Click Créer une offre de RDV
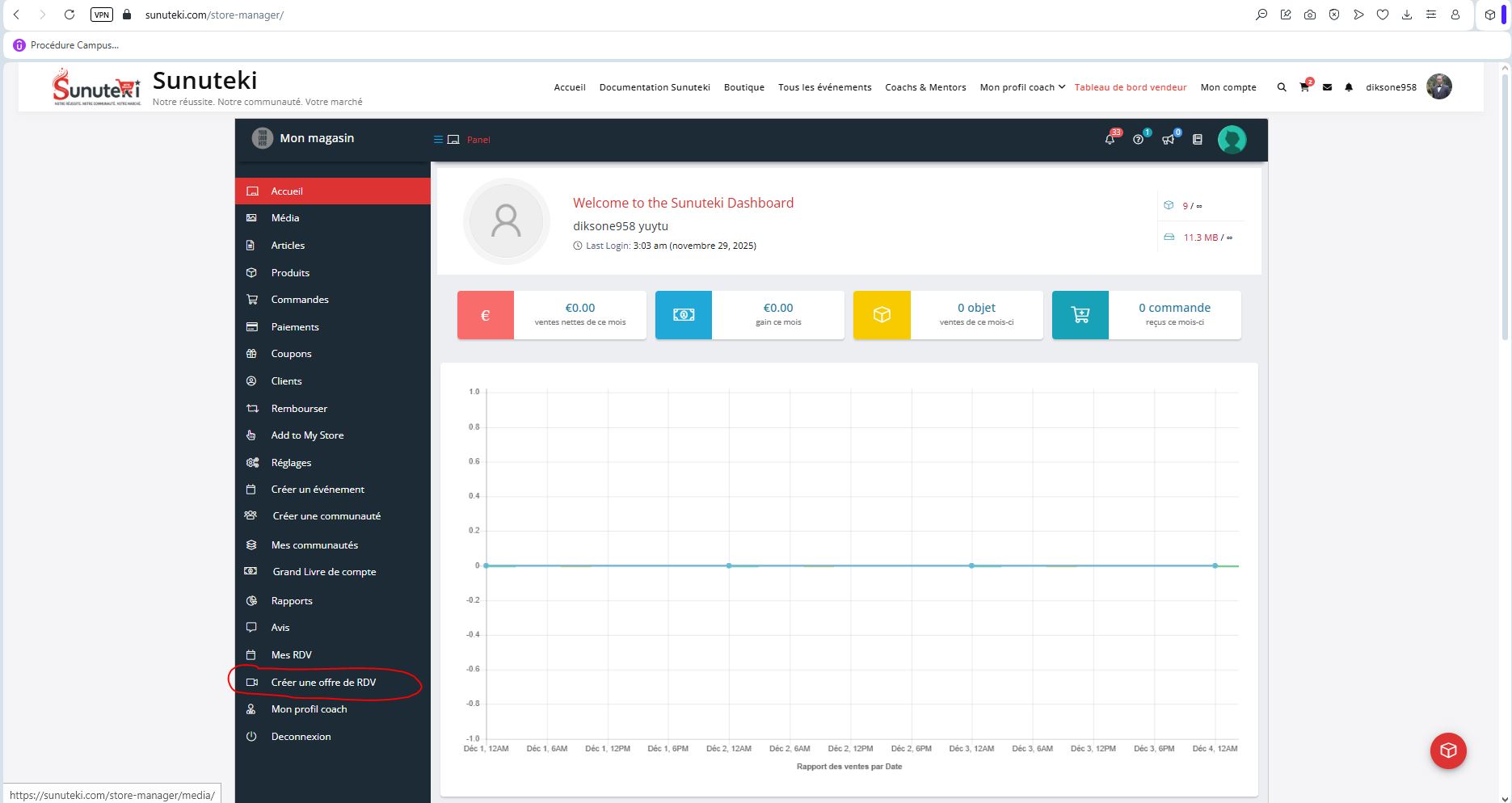This screenshot has height=803, width=1512. (x=323, y=683)
